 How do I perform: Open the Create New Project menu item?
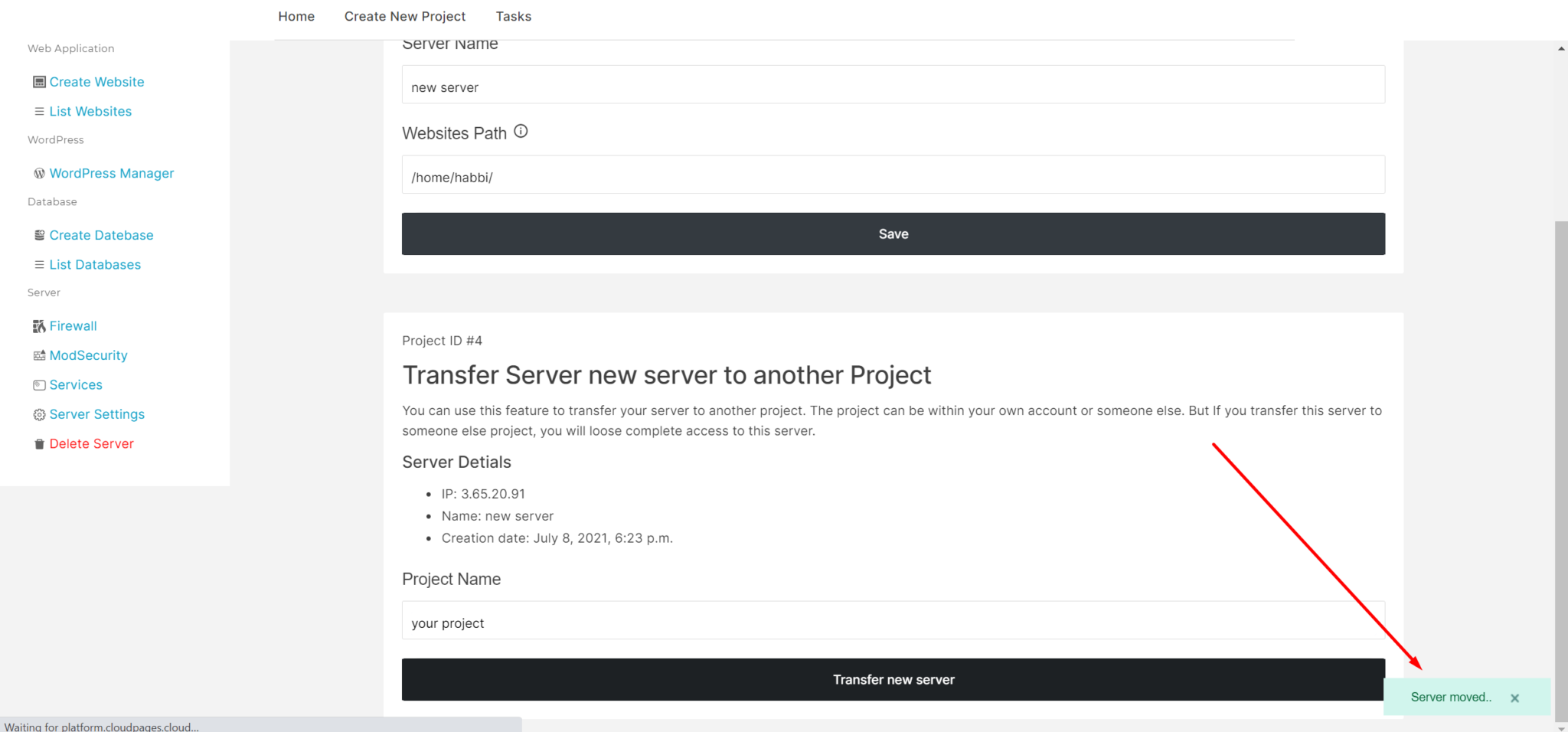(405, 16)
